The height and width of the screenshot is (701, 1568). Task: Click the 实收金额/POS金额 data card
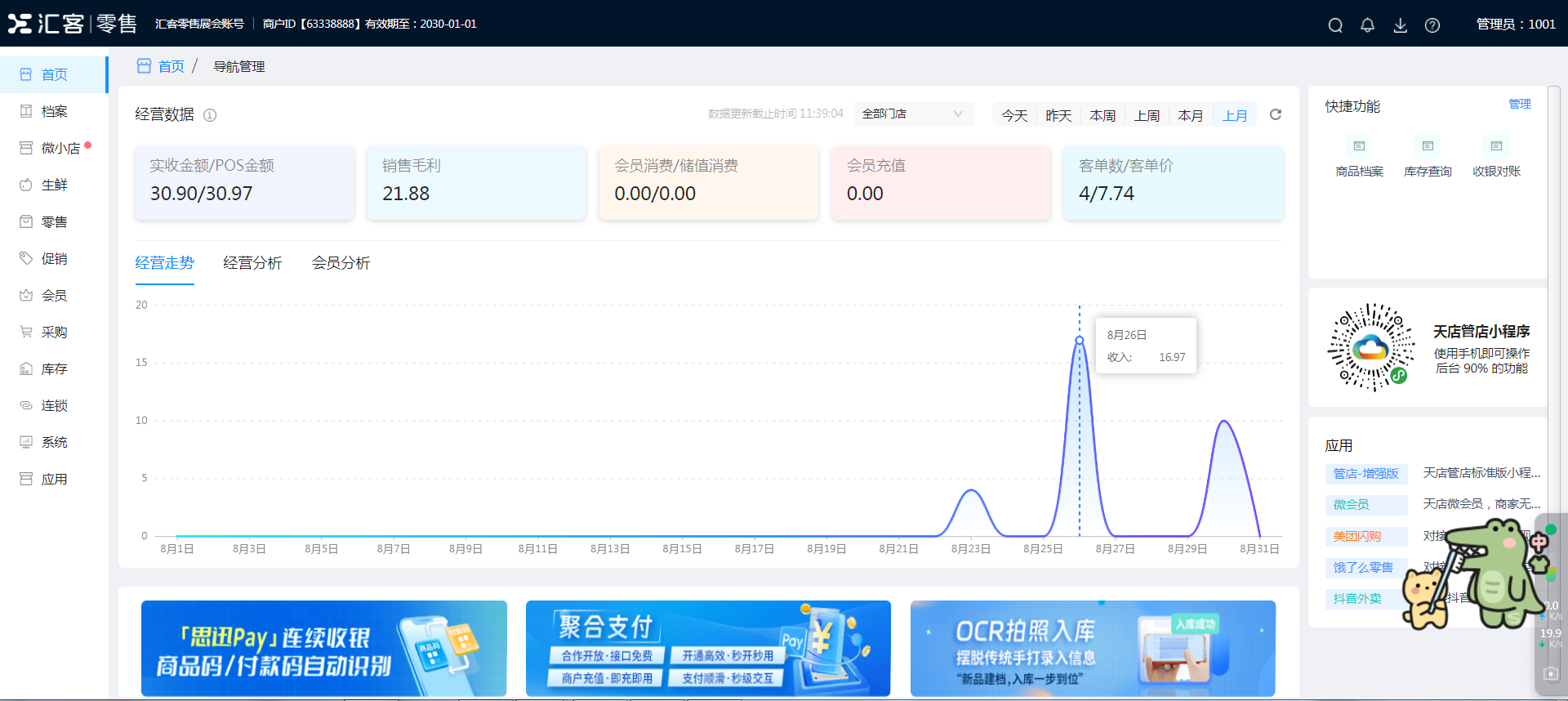(x=244, y=182)
